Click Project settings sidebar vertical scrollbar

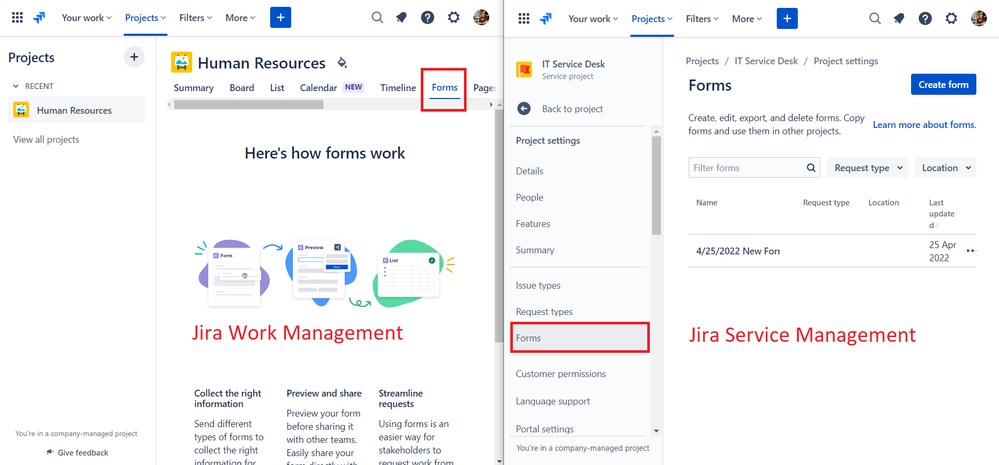point(656,185)
